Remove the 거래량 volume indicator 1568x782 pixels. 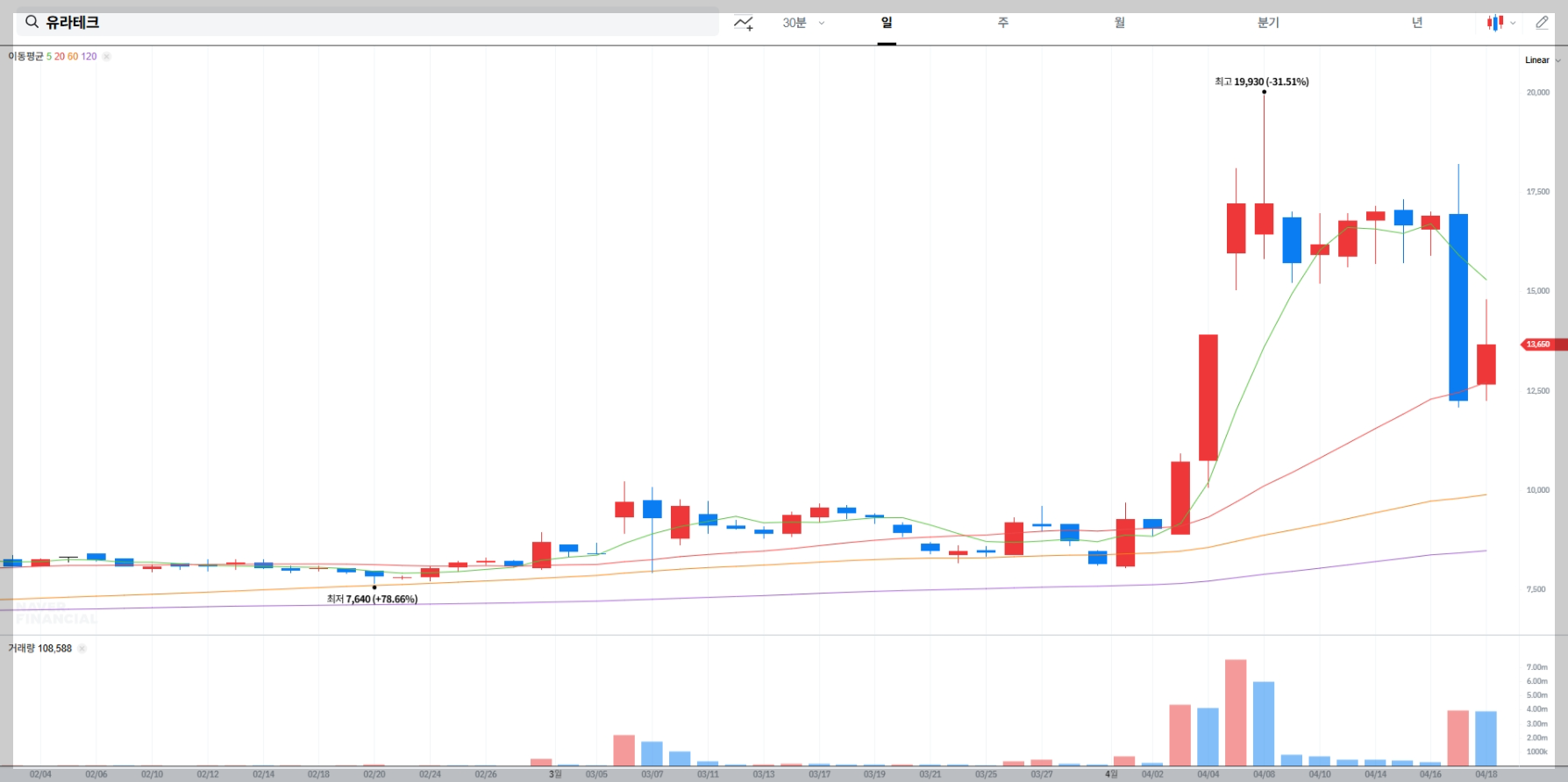(82, 649)
